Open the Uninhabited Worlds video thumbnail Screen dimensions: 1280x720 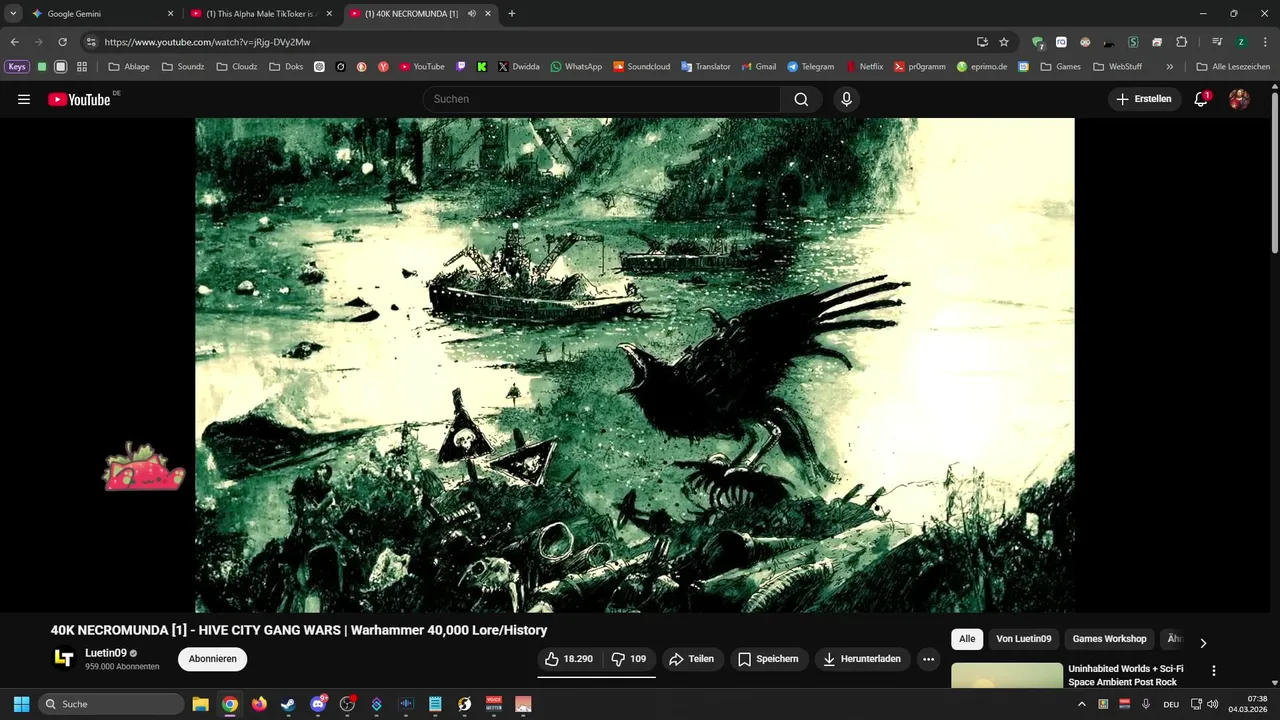pyautogui.click(x=1007, y=675)
